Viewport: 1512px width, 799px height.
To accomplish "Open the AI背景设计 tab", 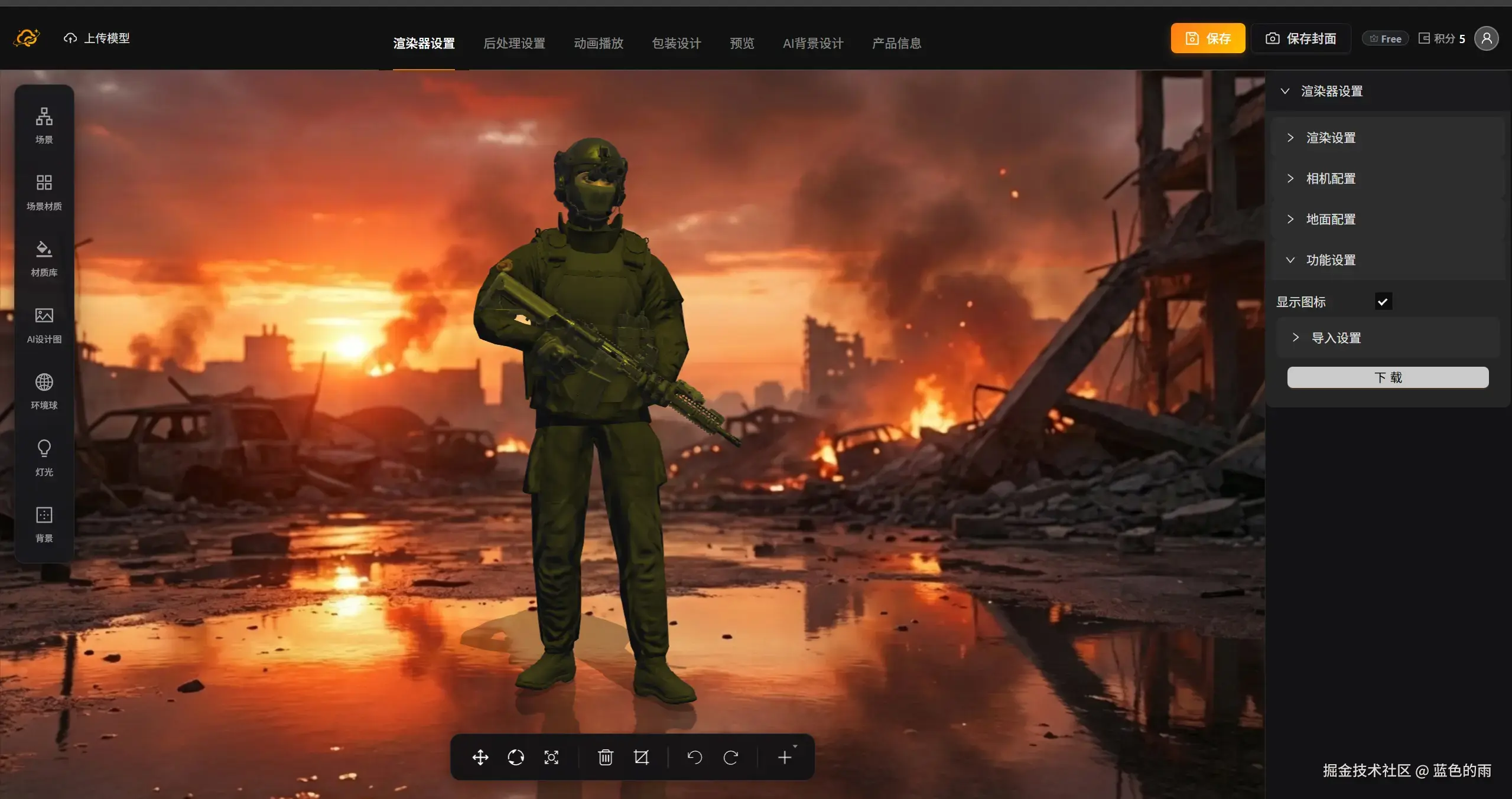I will tap(812, 43).
